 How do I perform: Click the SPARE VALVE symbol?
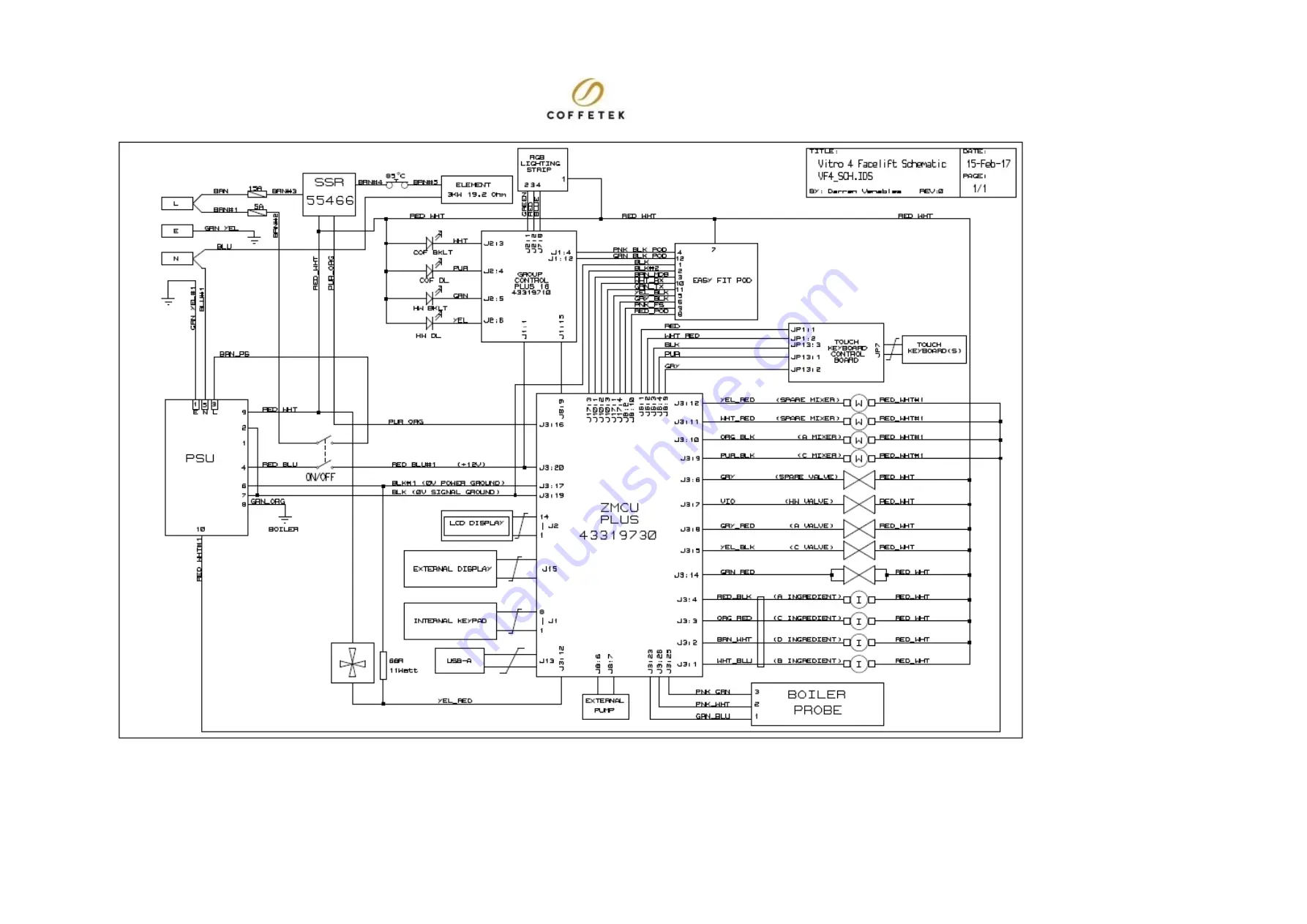pyautogui.click(x=859, y=480)
